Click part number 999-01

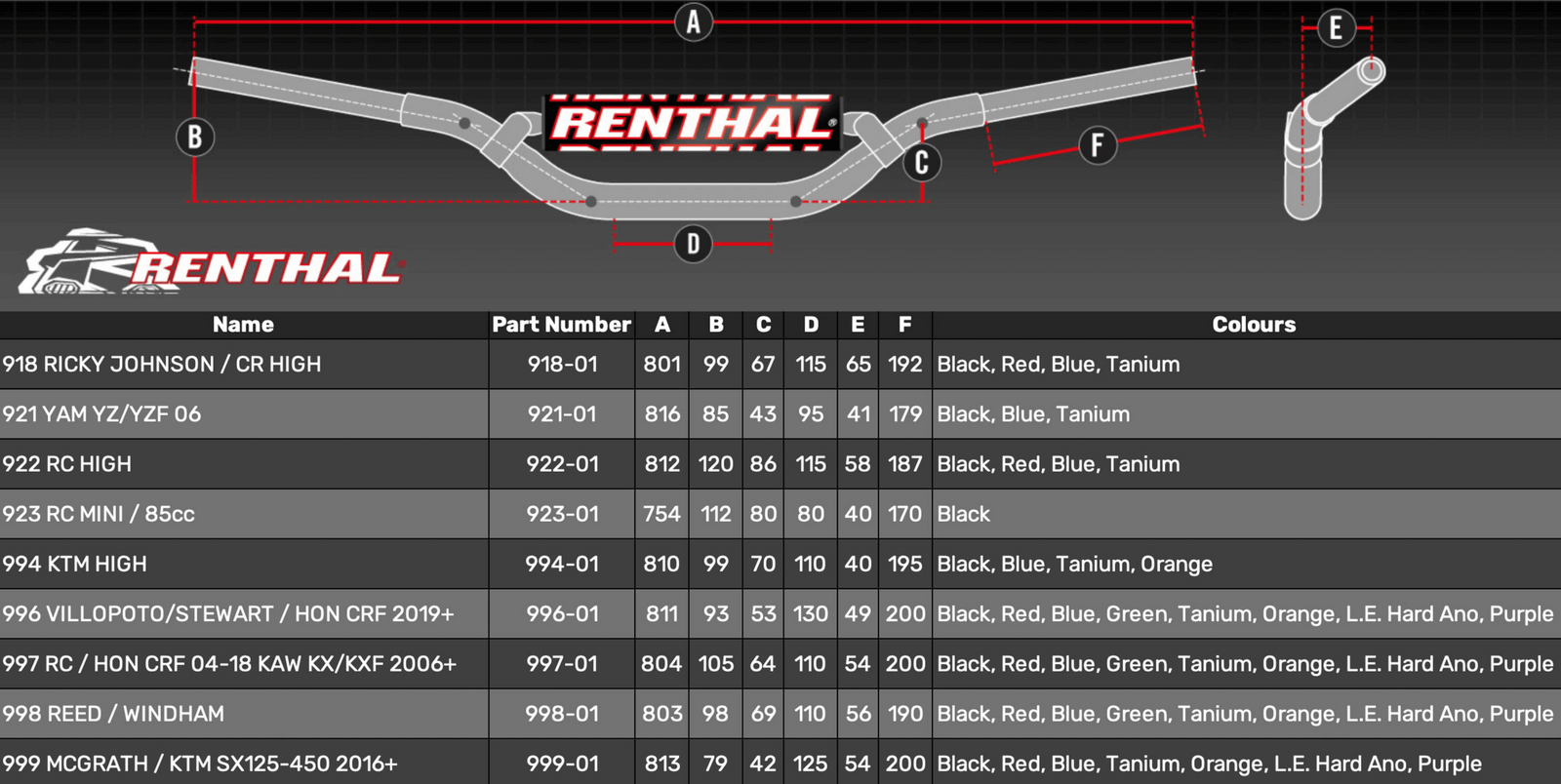click(562, 764)
